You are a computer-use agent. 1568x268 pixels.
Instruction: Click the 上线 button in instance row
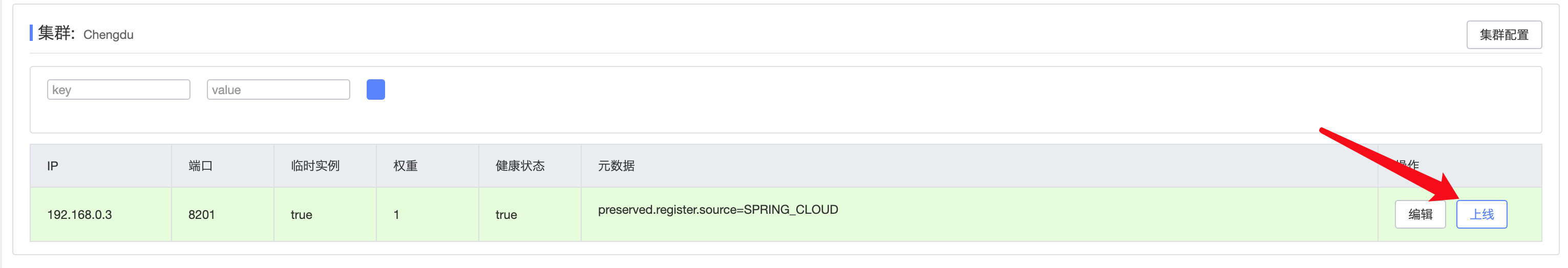pyautogui.click(x=1481, y=214)
